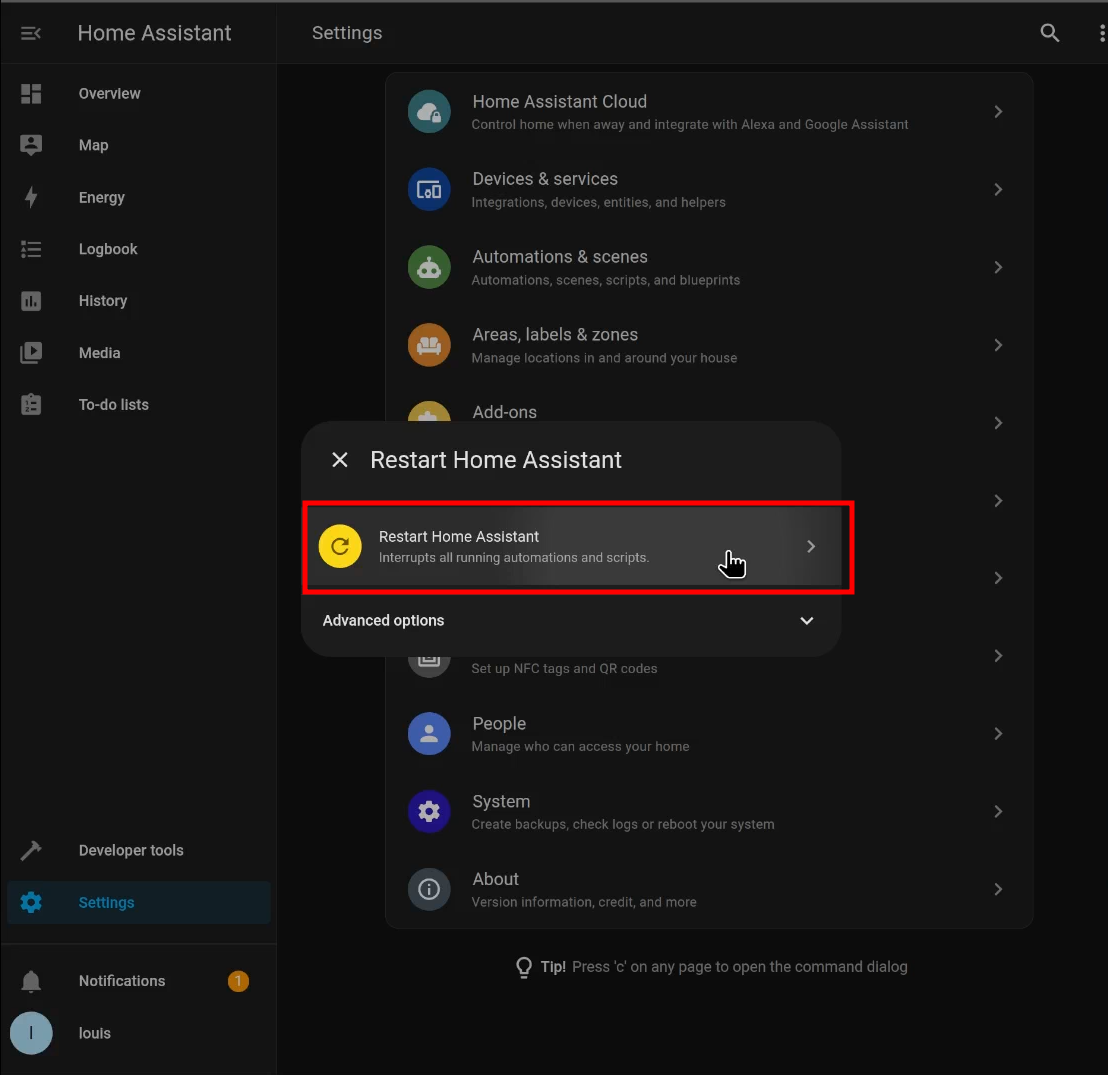
Task: Open Areas, labels & zones row chevron
Action: (x=998, y=345)
